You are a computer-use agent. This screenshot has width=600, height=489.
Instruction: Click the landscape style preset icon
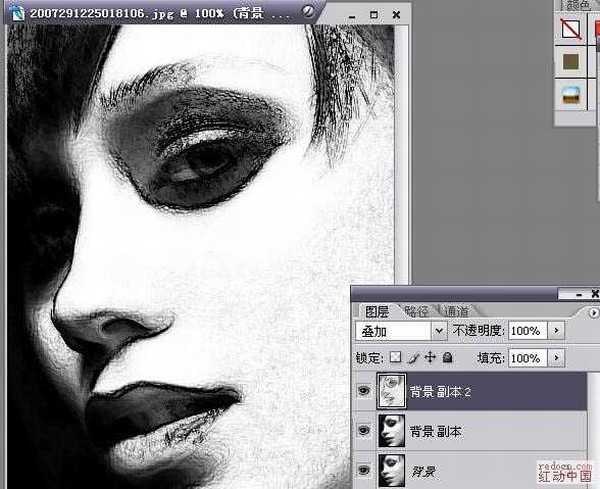(x=573, y=95)
